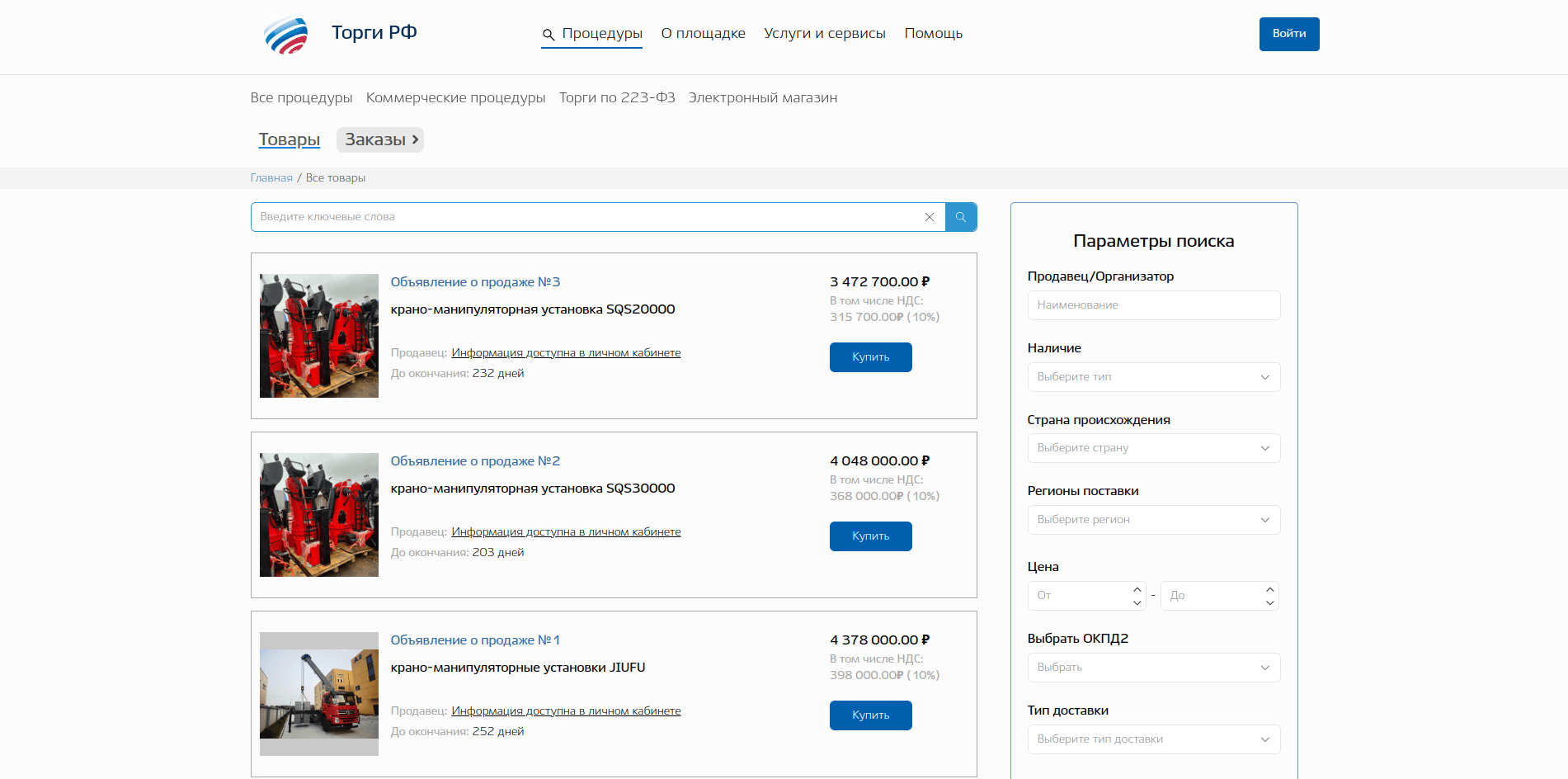Screen dimensions: 1568x779
Task: Increase the price До value with up arrow
Action: click(x=1270, y=589)
